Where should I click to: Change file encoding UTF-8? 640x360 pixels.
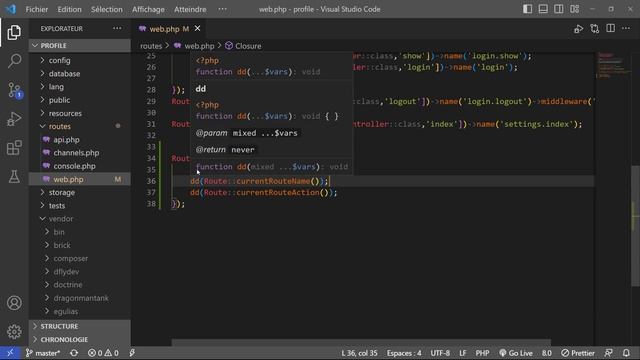pyautogui.click(x=440, y=353)
